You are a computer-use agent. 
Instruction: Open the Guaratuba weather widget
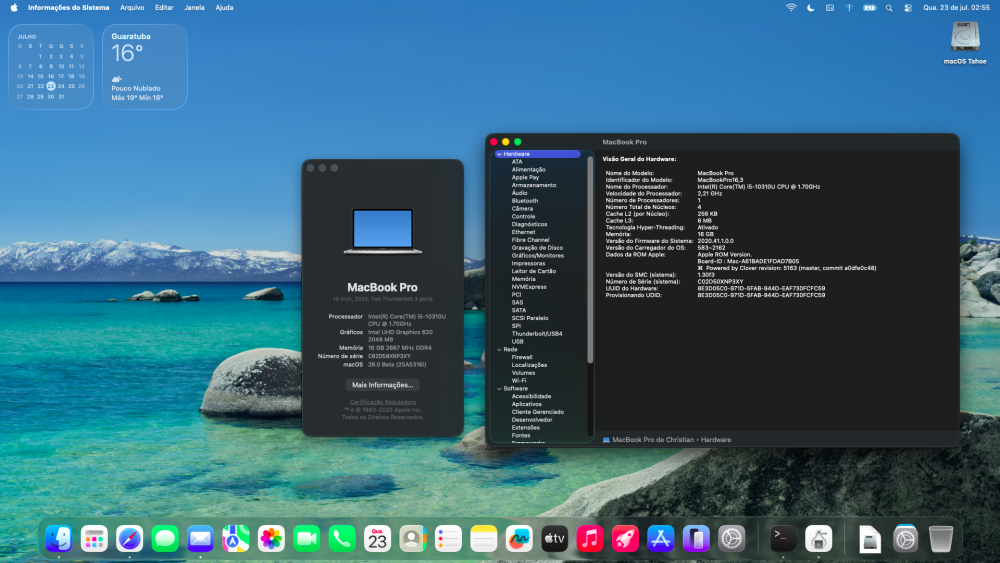[145, 67]
